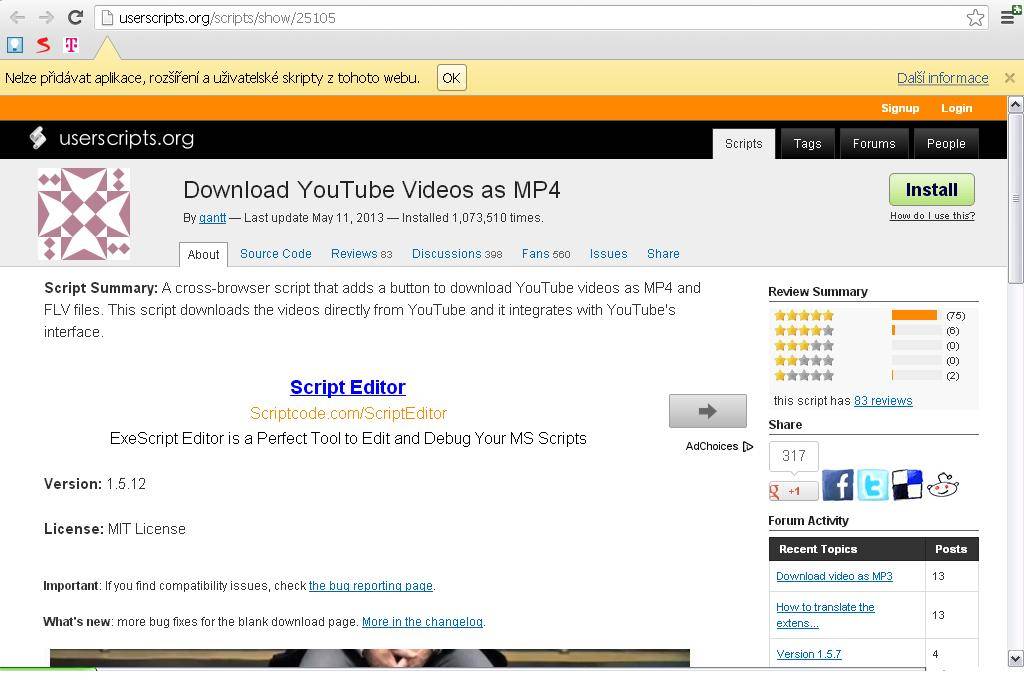This screenshot has height=696, width=1024.
Task: Open the How do I use this link
Action: point(932,216)
